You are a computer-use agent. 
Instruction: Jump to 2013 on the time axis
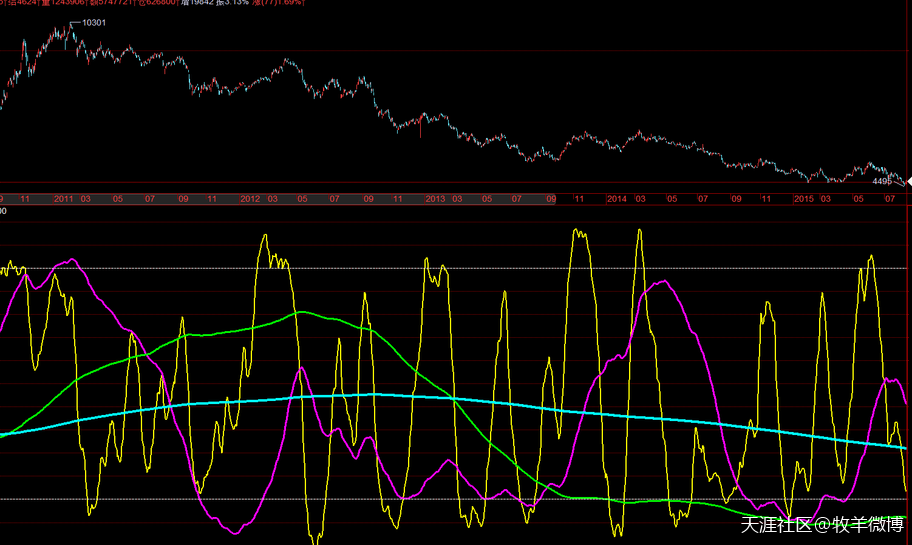[434, 199]
